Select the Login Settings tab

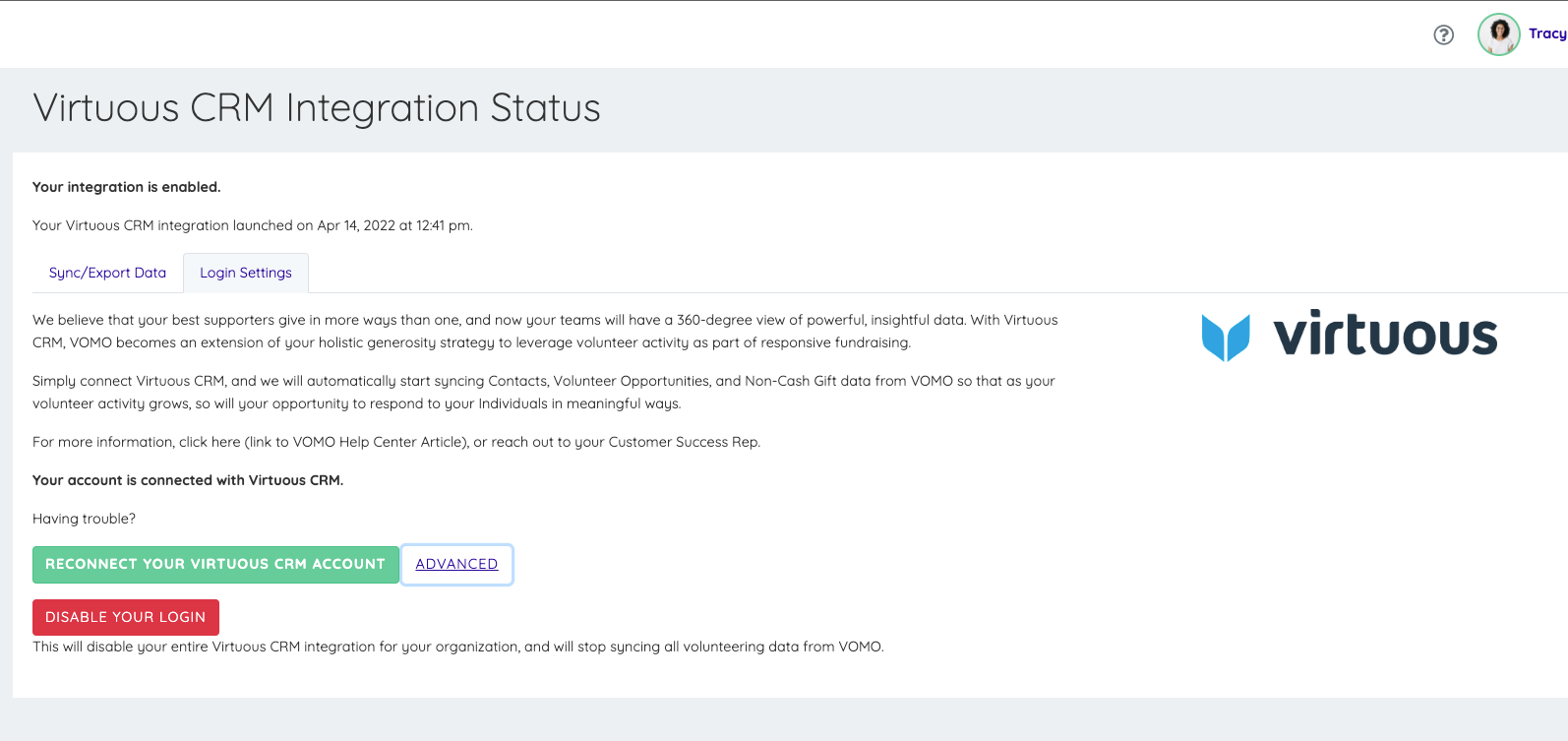[x=246, y=273]
